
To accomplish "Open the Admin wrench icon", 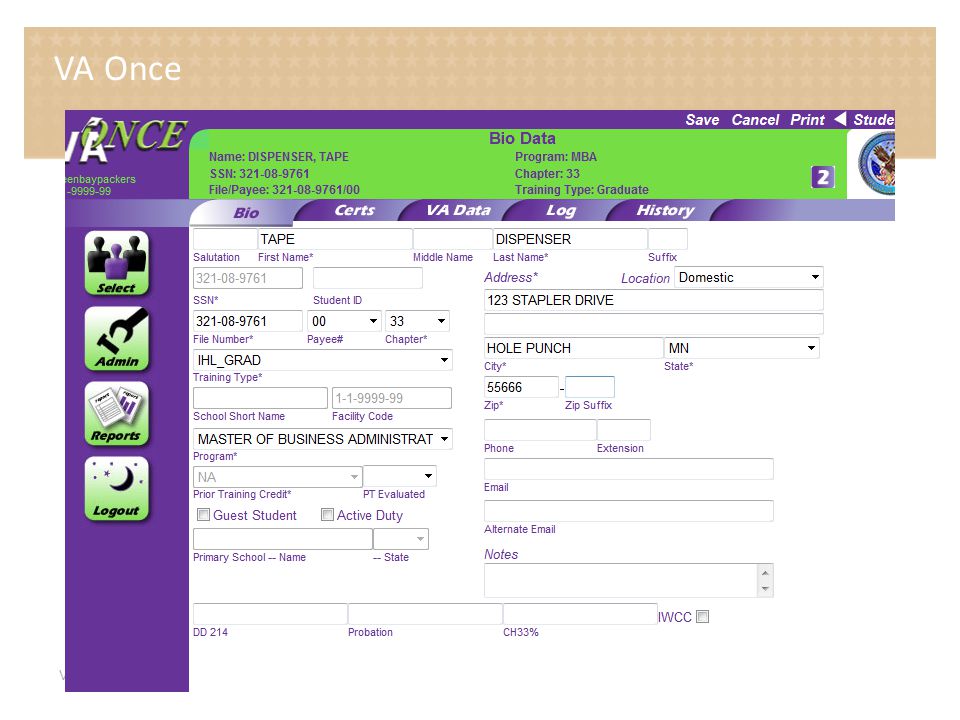I will 116,339.
